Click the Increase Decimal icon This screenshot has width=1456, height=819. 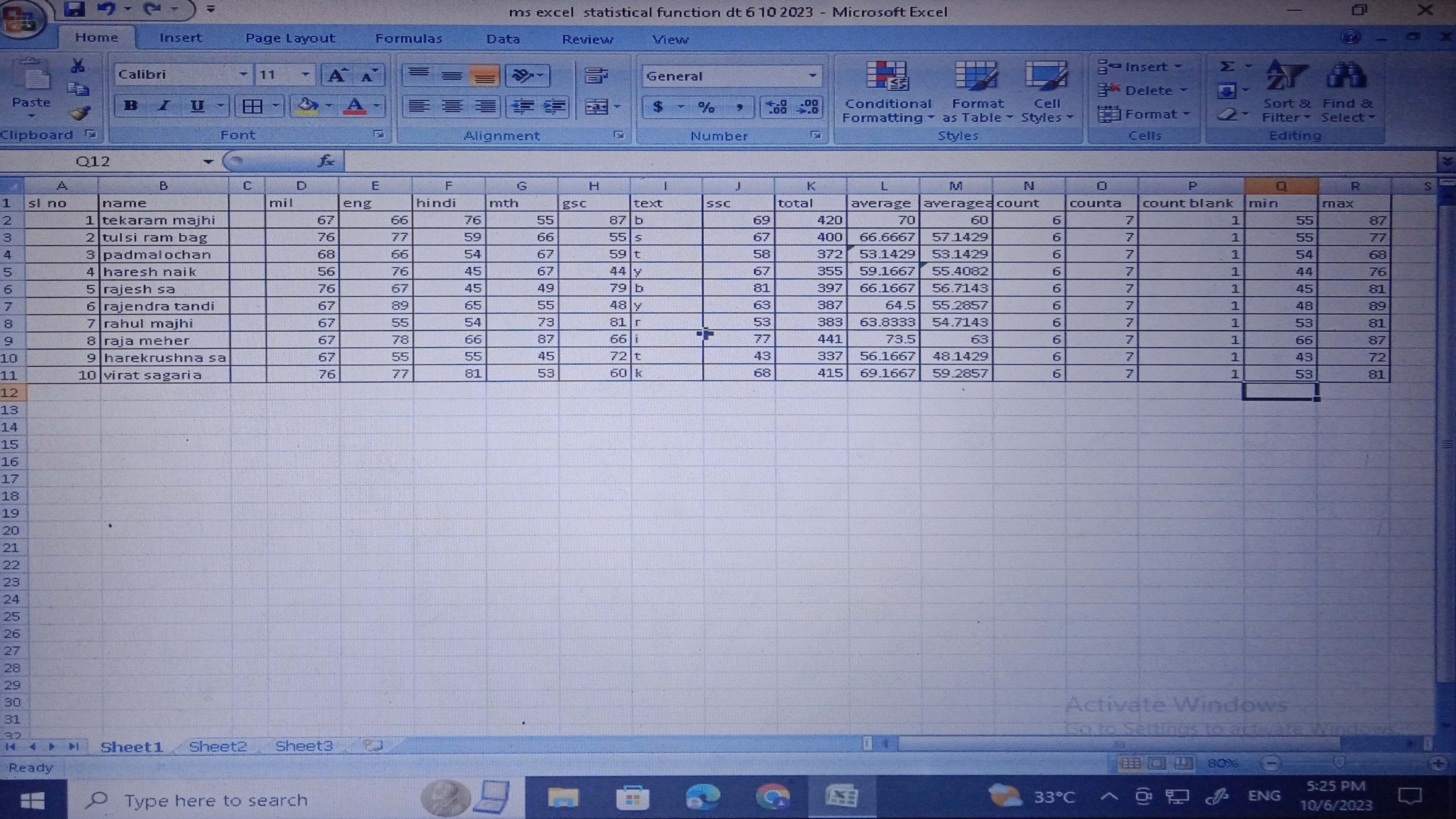tap(776, 107)
